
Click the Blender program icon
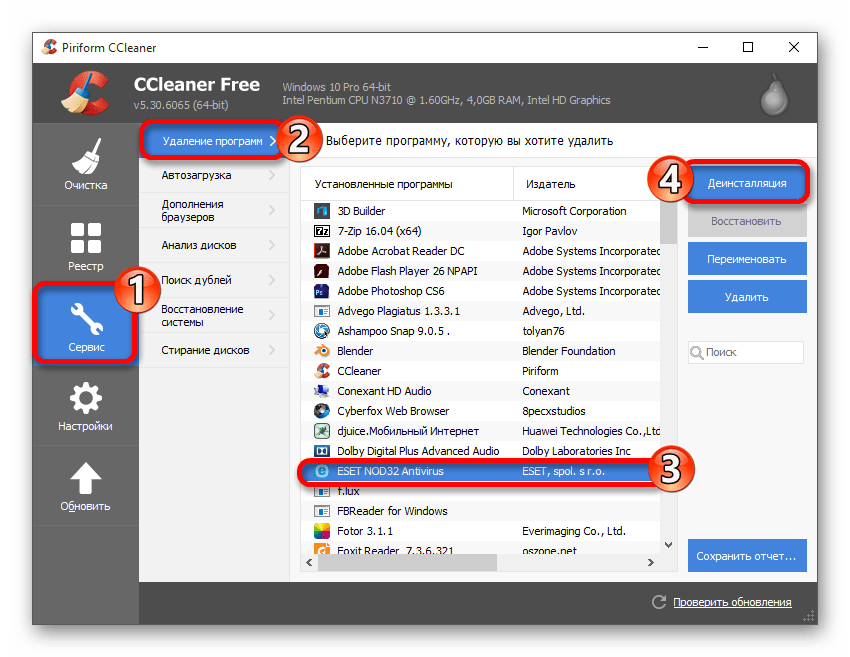(322, 351)
